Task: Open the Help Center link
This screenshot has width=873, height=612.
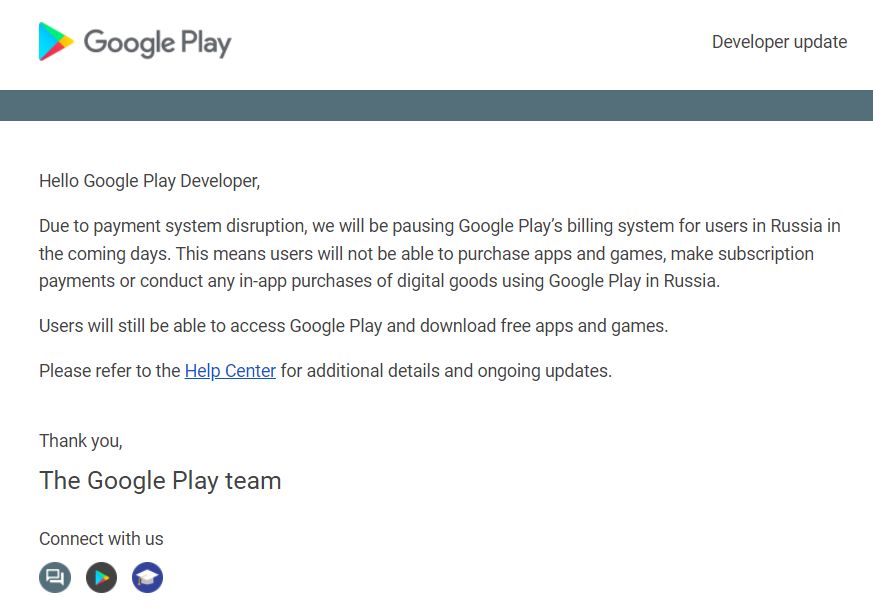Action: coord(230,371)
